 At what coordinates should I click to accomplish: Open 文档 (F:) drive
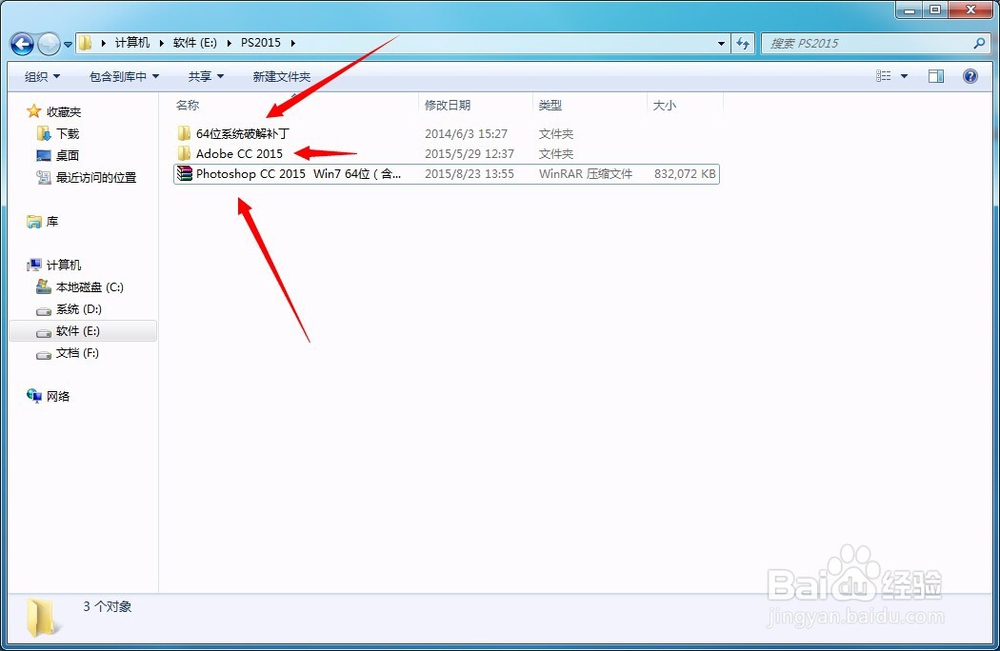(77, 353)
